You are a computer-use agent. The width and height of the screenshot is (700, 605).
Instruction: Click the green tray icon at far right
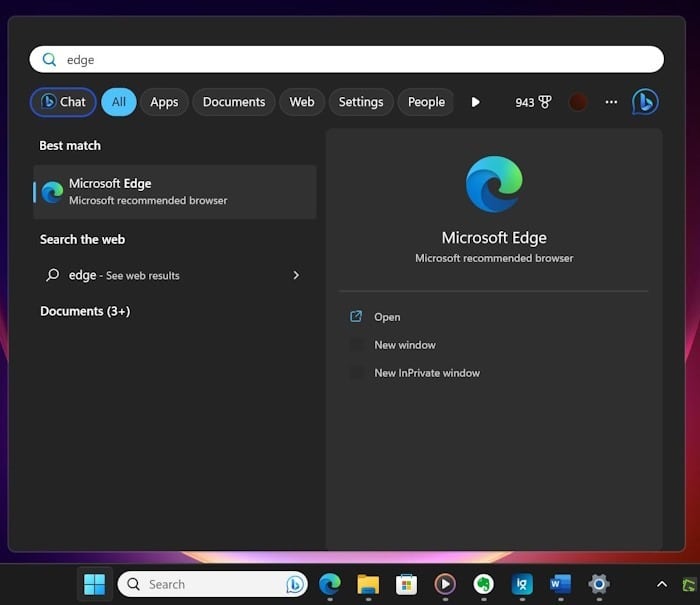(689, 584)
